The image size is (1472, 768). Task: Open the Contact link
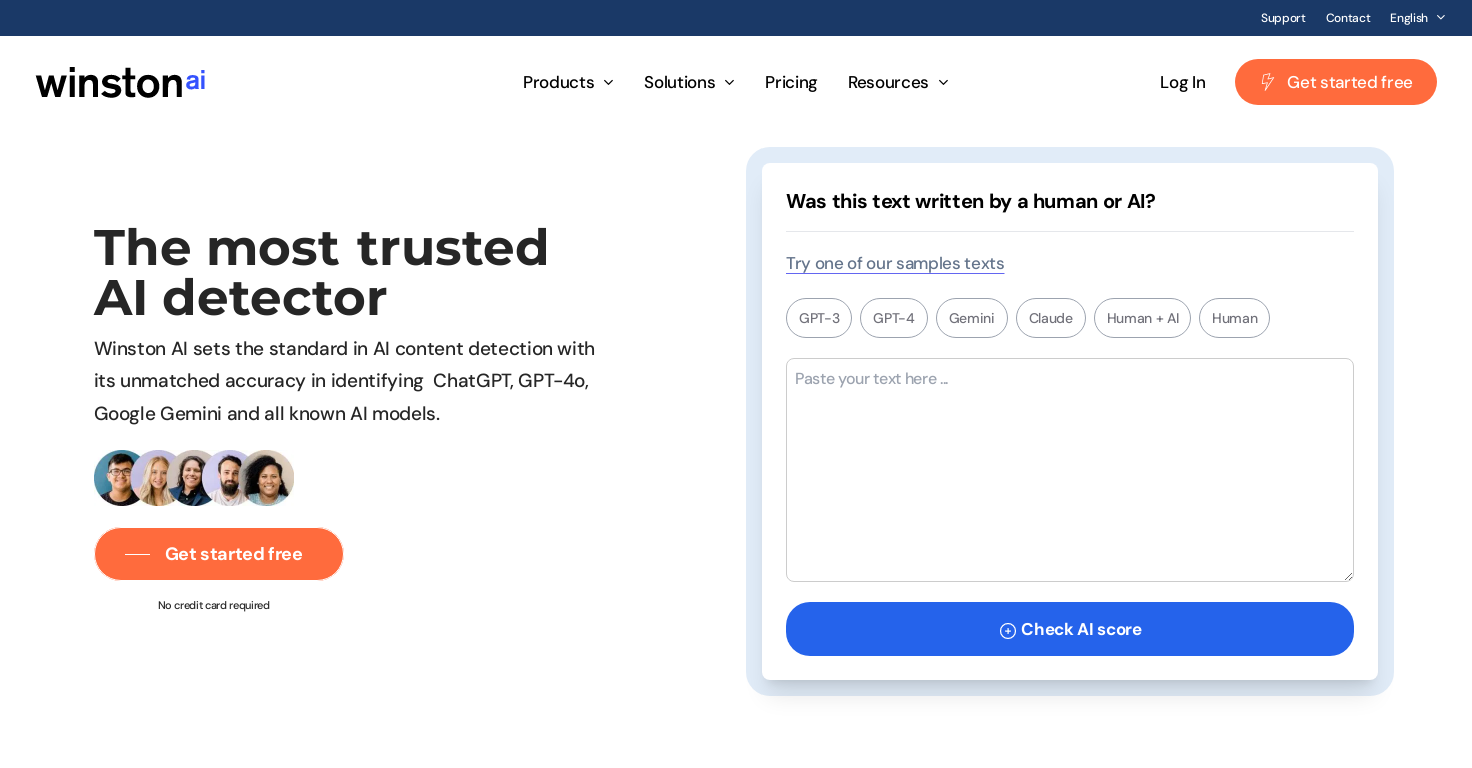click(1348, 18)
